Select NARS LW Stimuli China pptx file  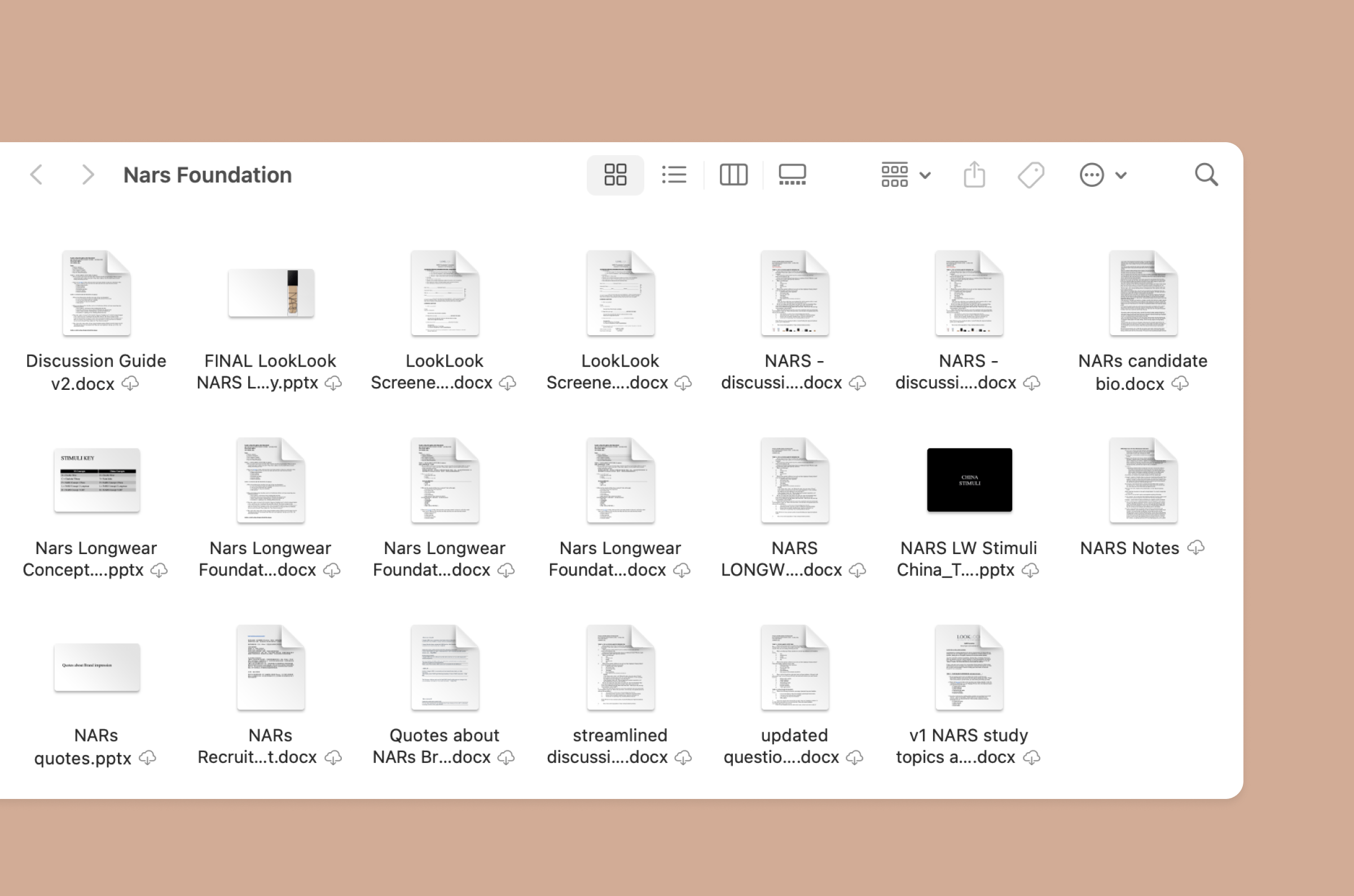click(969, 480)
